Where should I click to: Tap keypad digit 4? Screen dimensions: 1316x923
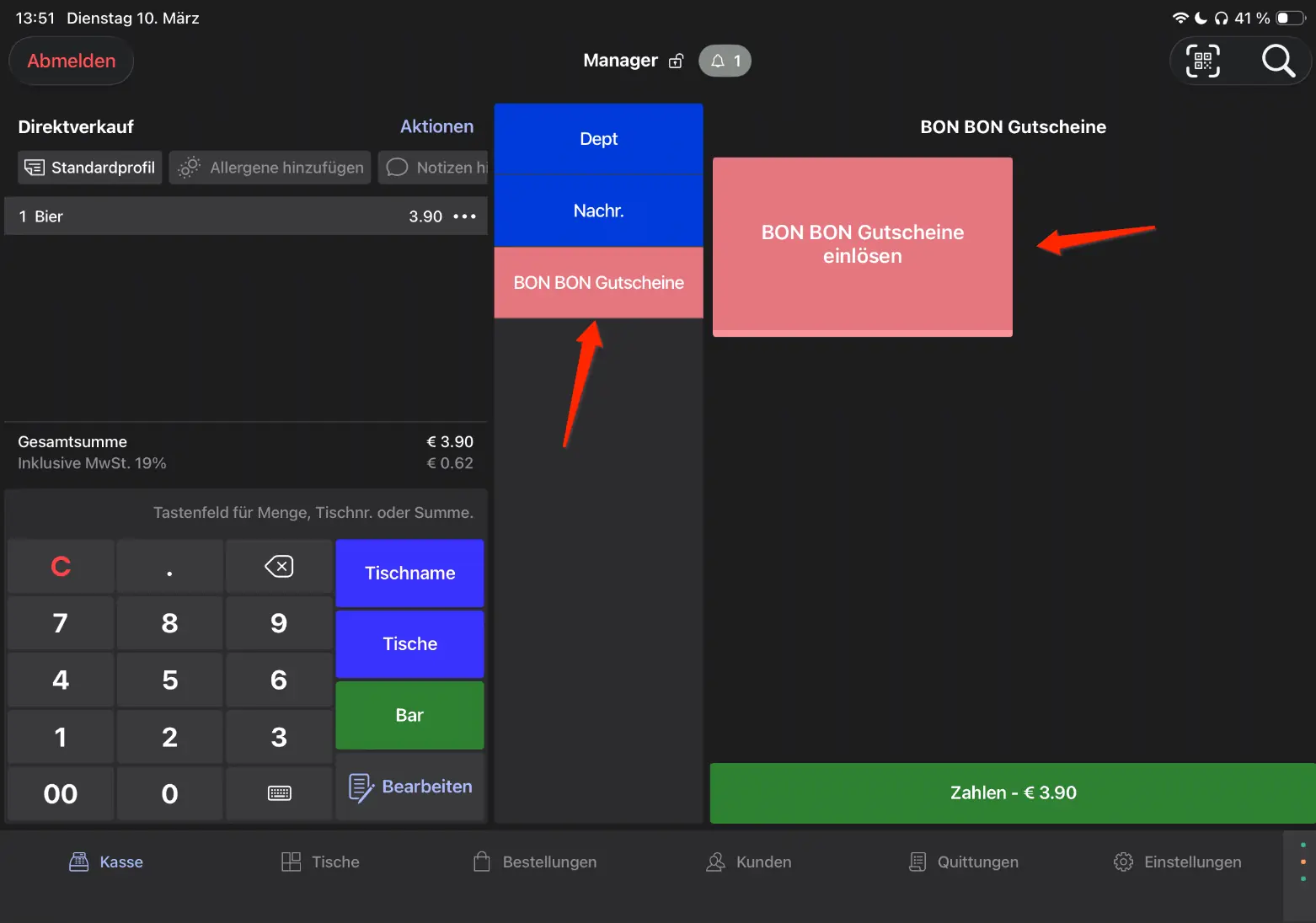click(61, 680)
